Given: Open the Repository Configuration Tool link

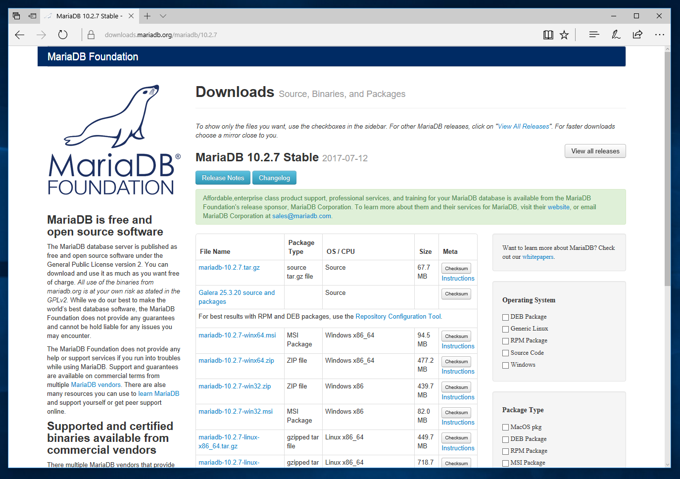Looking at the screenshot, I should coord(398,316).
